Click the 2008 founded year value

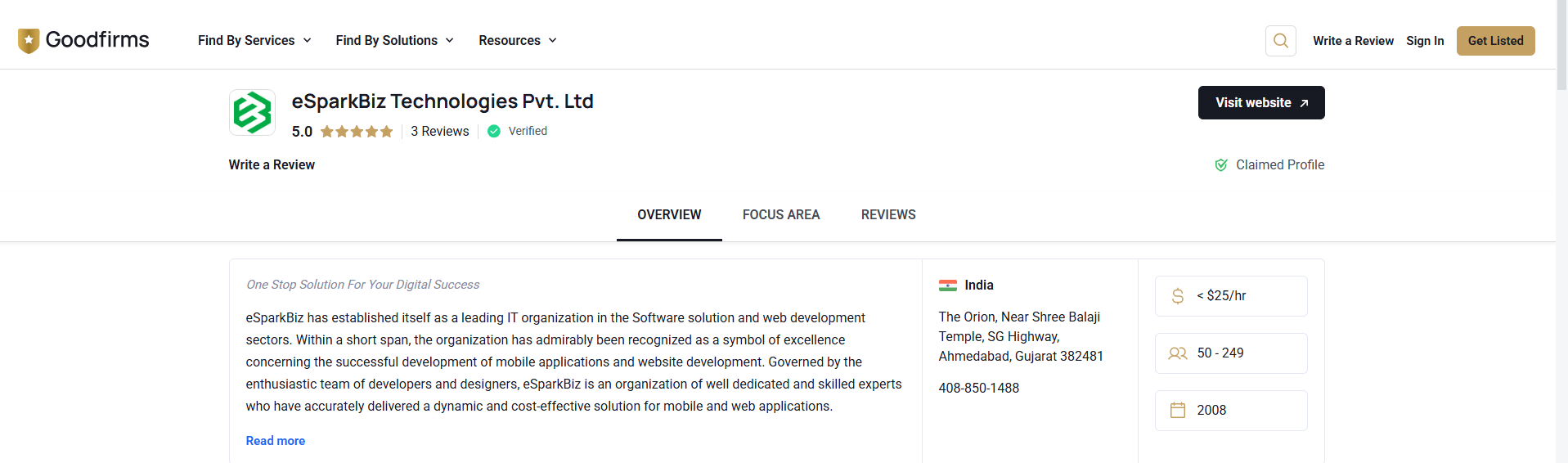[x=1211, y=411]
